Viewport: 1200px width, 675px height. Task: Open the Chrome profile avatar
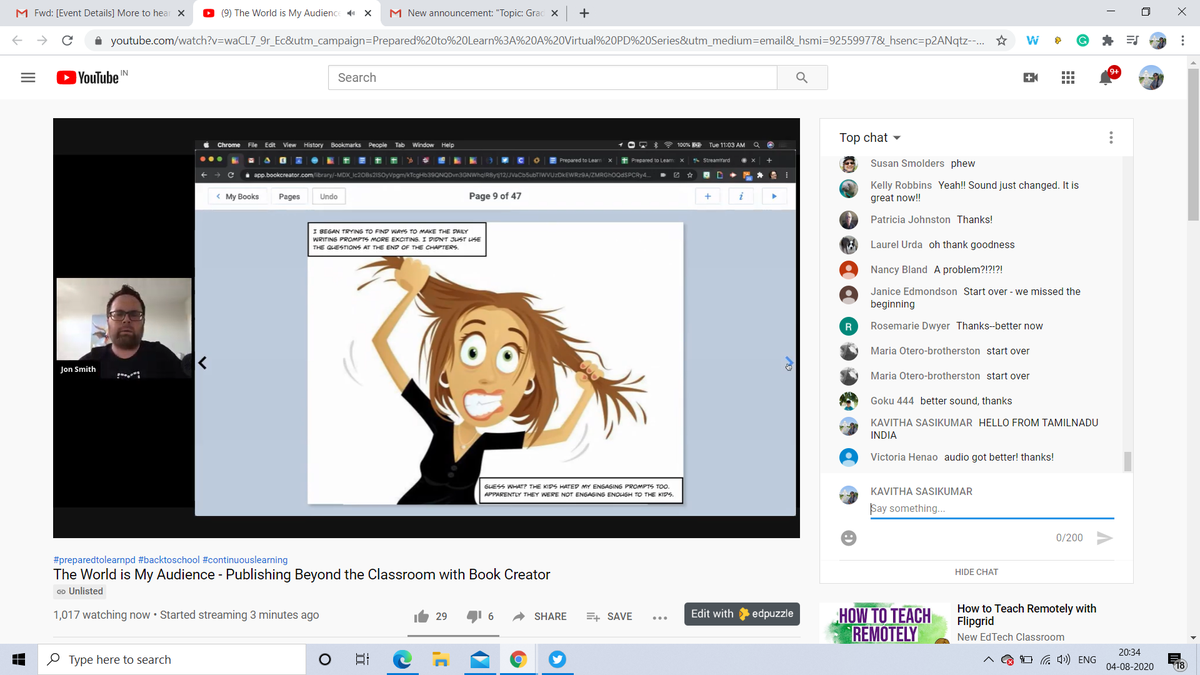[1158, 40]
